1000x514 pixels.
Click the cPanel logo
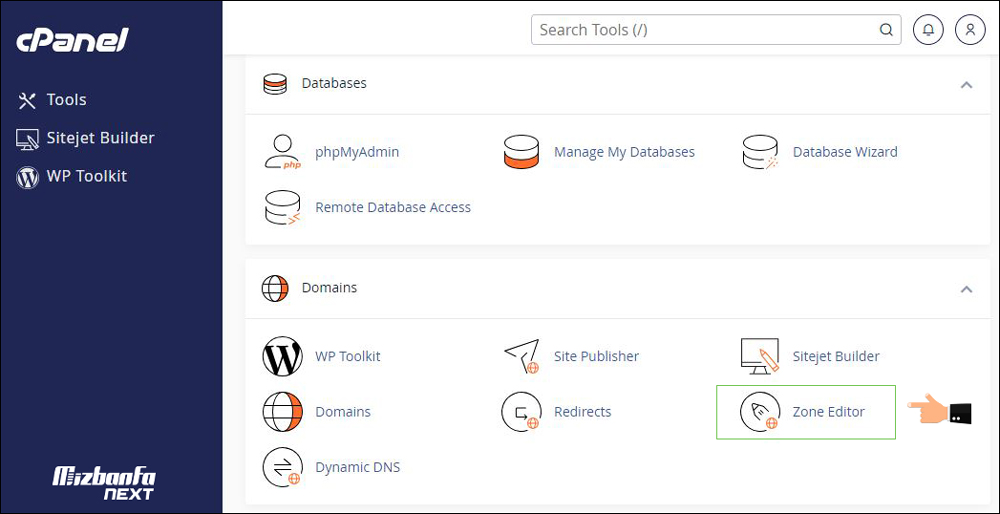tap(72, 40)
